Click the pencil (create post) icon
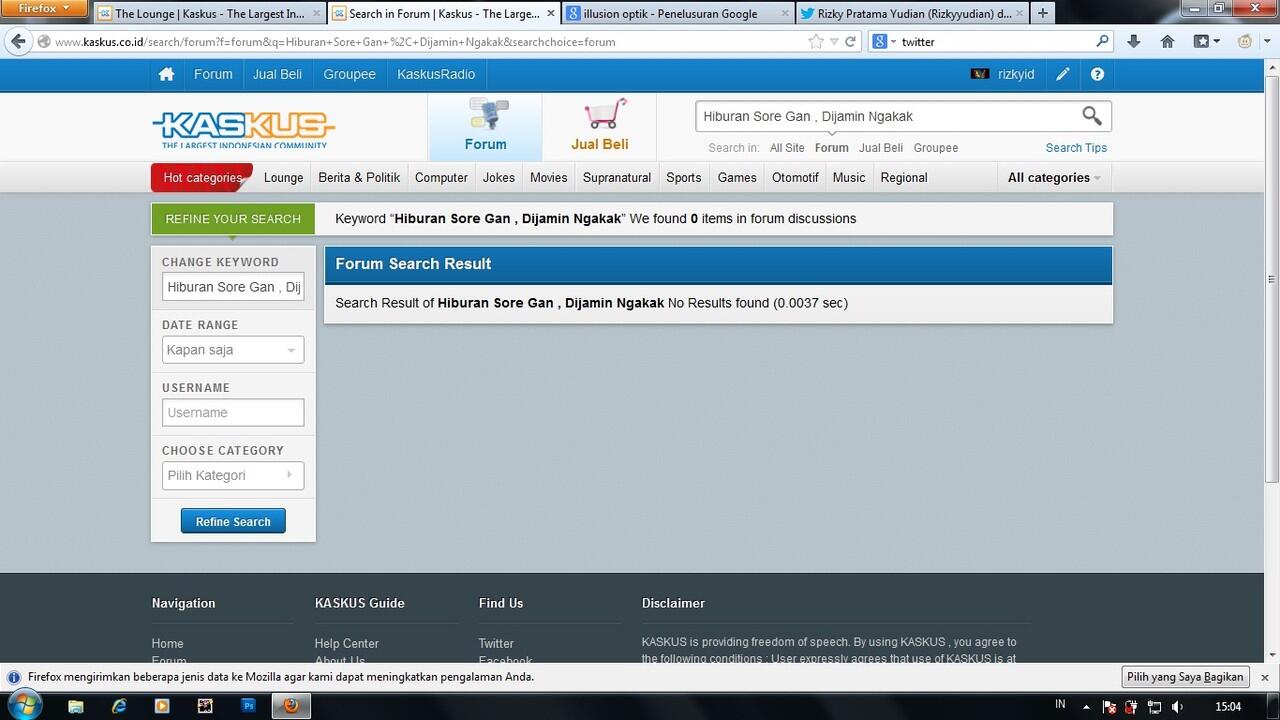The height and width of the screenshot is (720, 1280). click(1062, 74)
